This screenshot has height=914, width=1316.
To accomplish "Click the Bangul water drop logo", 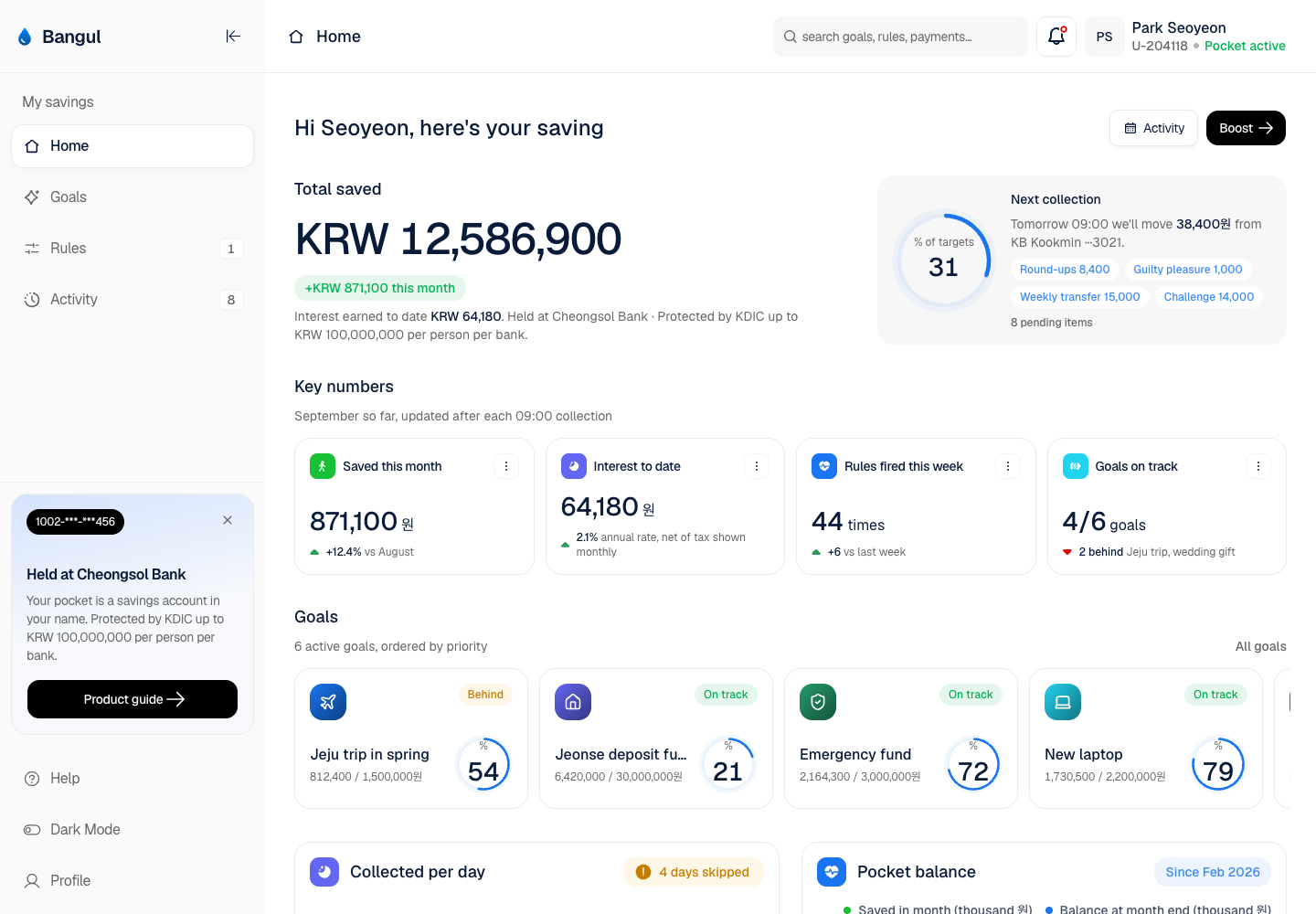I will point(25,37).
